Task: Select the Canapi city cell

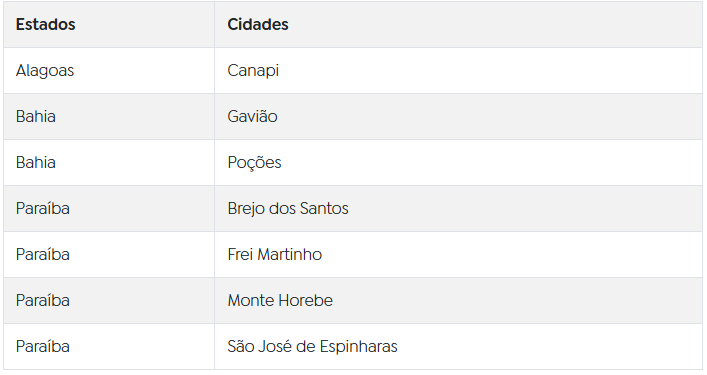Action: [458, 70]
